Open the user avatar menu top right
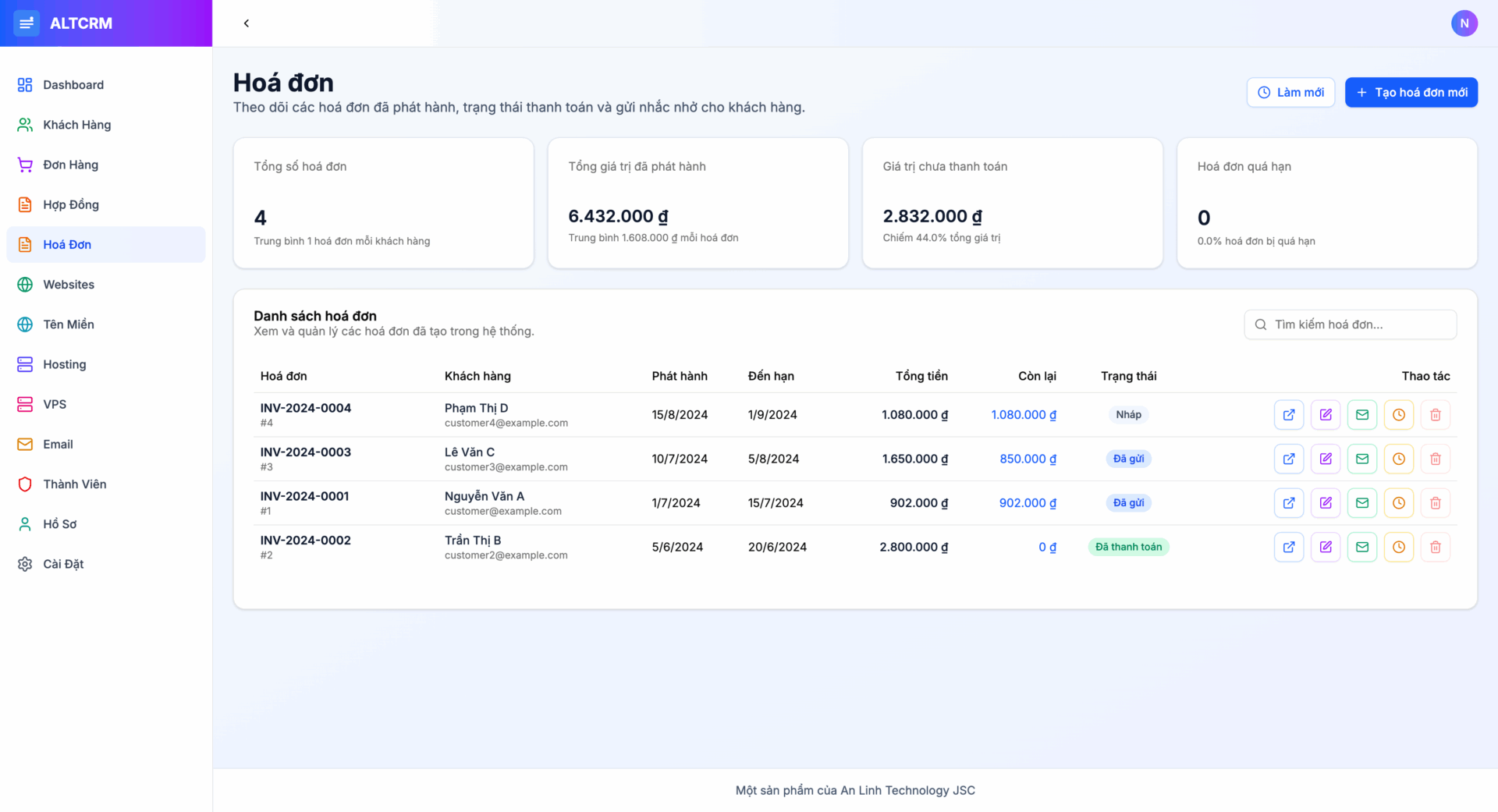The height and width of the screenshot is (812, 1498). 1464,23
